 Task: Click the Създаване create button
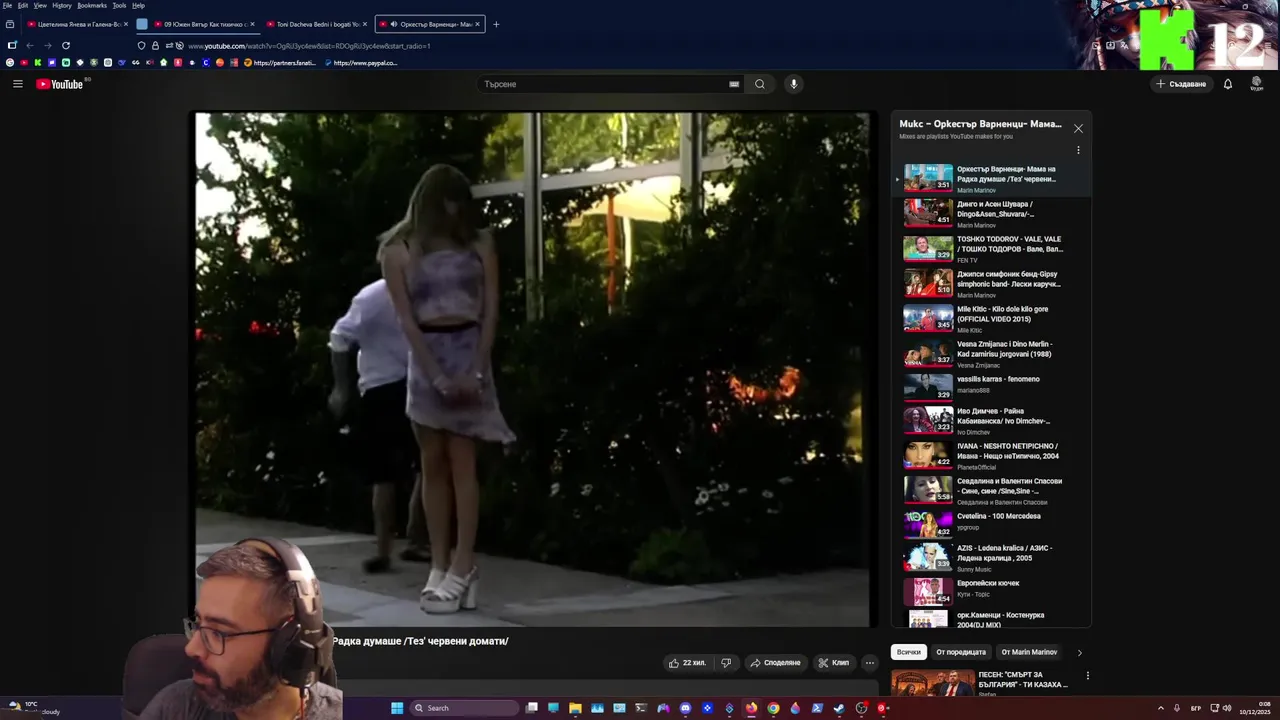click(1182, 84)
